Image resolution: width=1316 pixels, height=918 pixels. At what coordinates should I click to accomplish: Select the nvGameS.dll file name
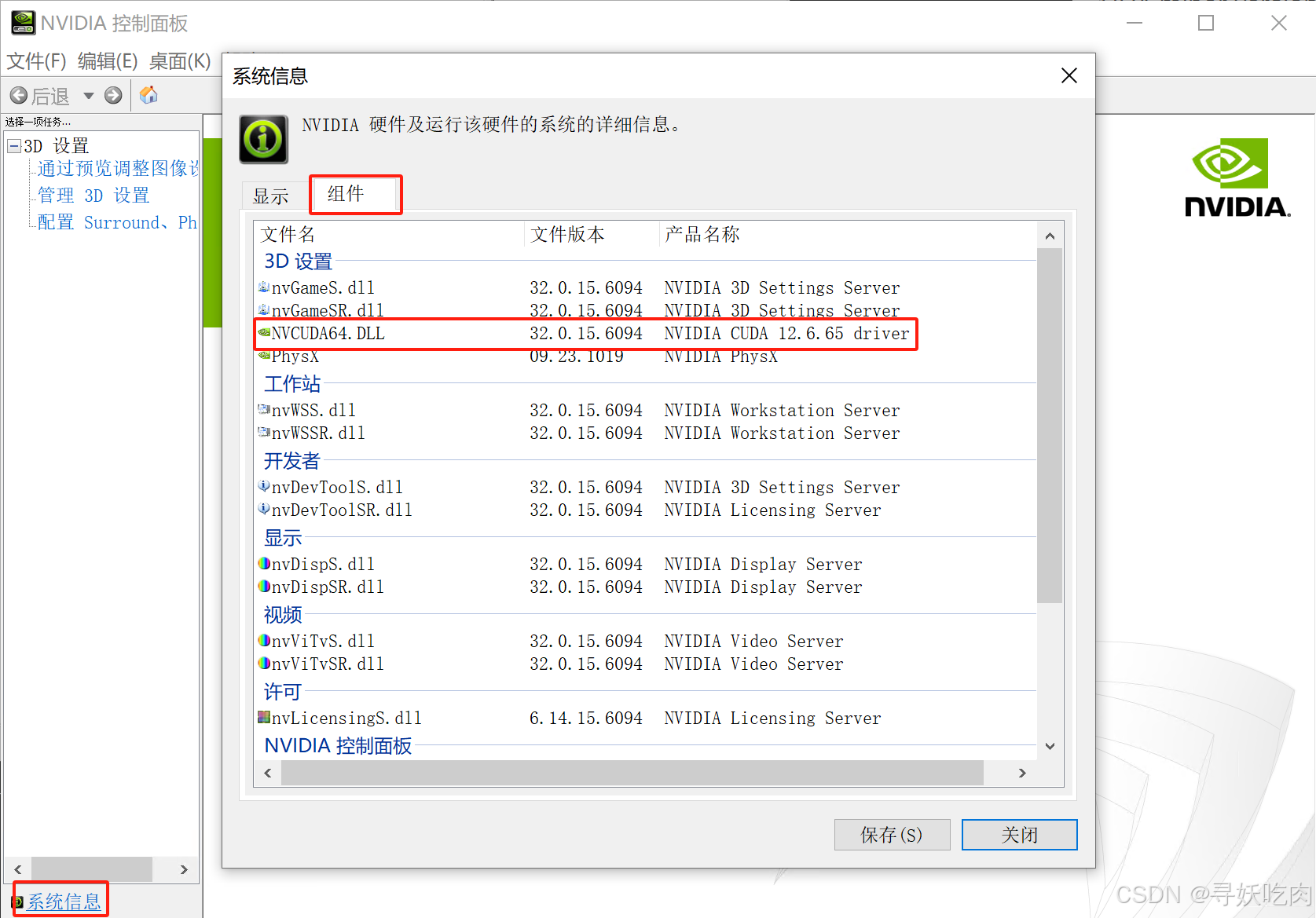[323, 288]
